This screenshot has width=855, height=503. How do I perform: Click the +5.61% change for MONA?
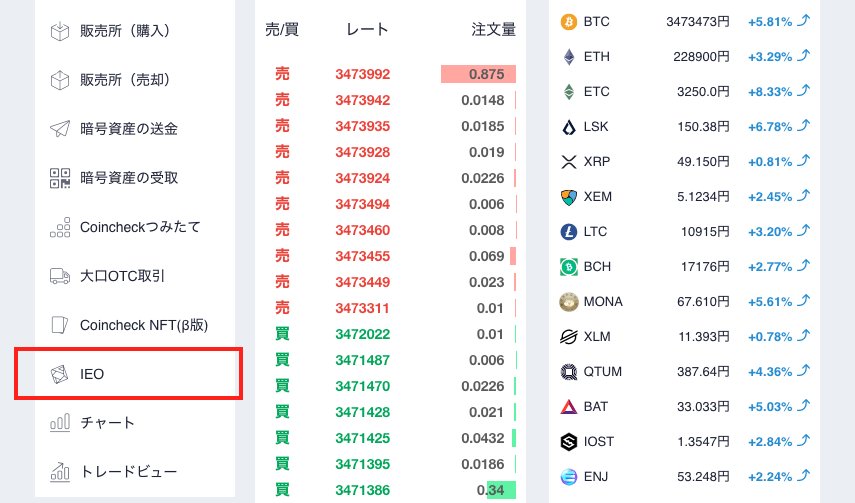tap(770, 302)
